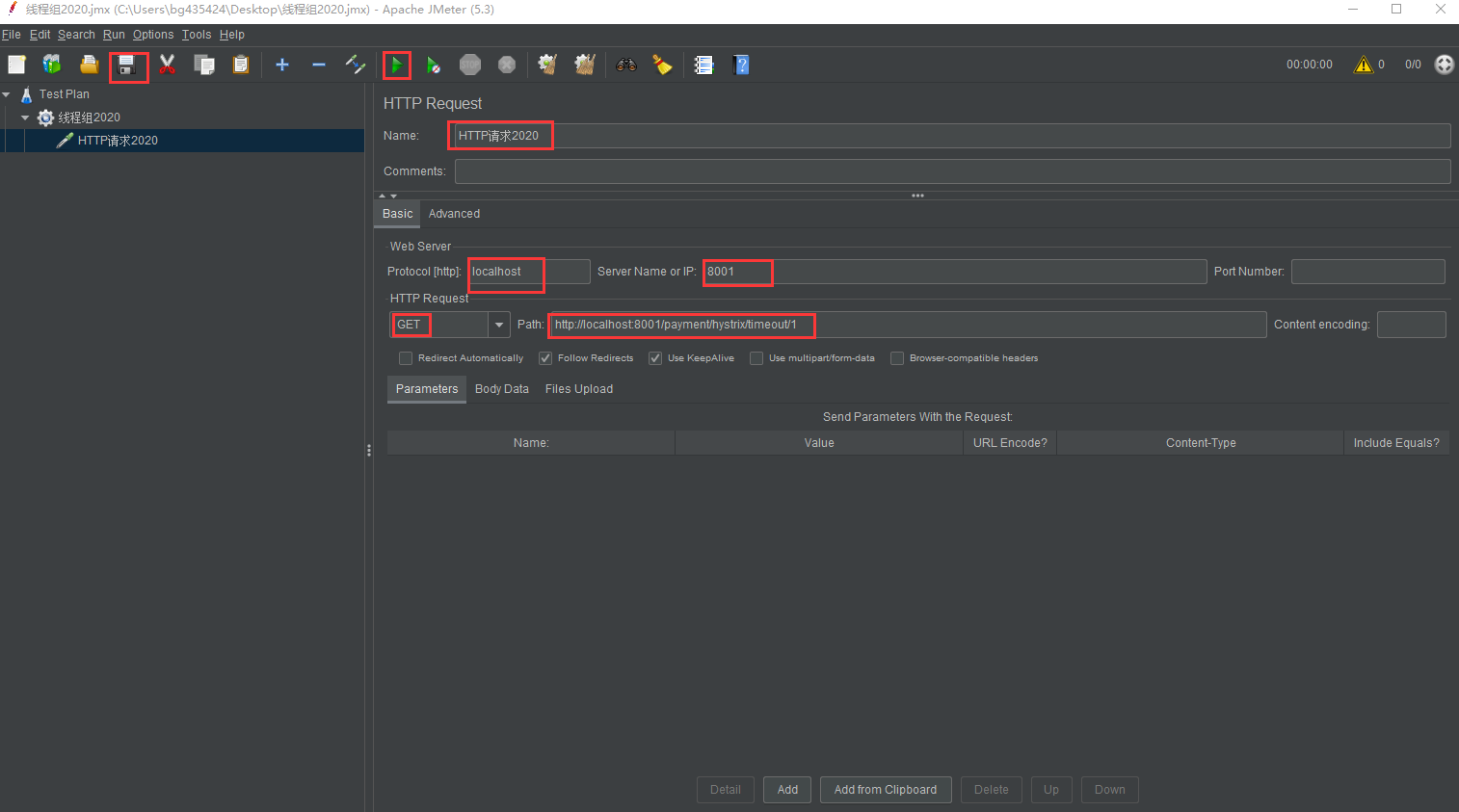Click the Open file folder icon
Viewport: 1459px width, 812px height.
(89, 65)
